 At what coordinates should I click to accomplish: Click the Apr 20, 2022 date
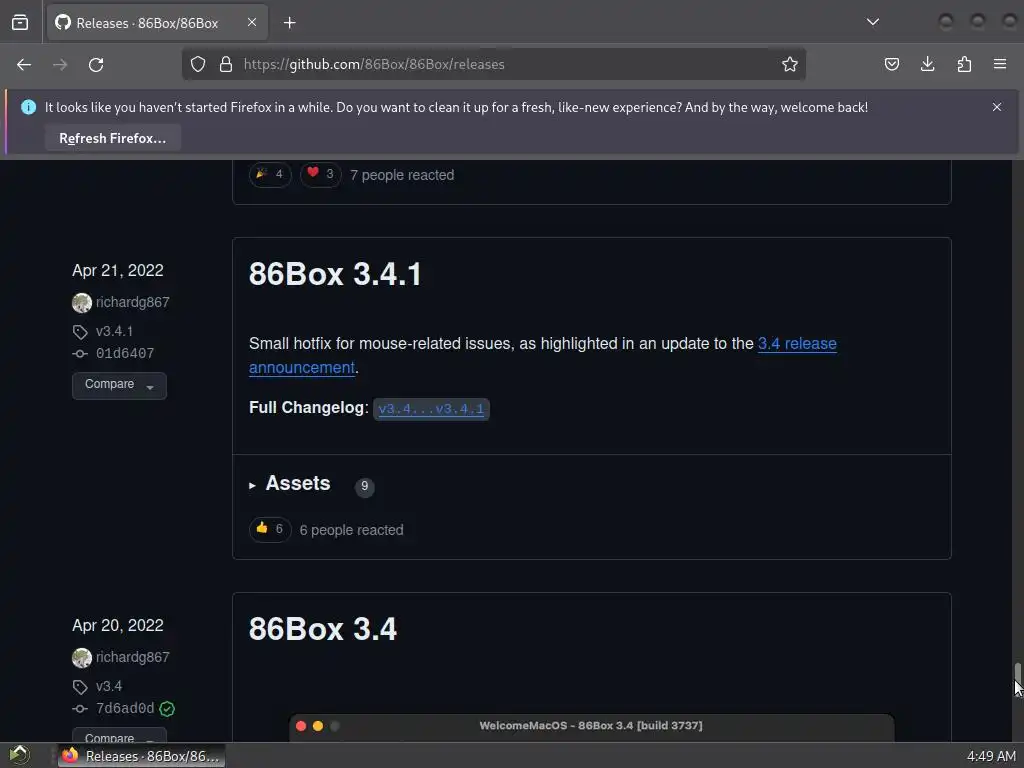(x=118, y=626)
